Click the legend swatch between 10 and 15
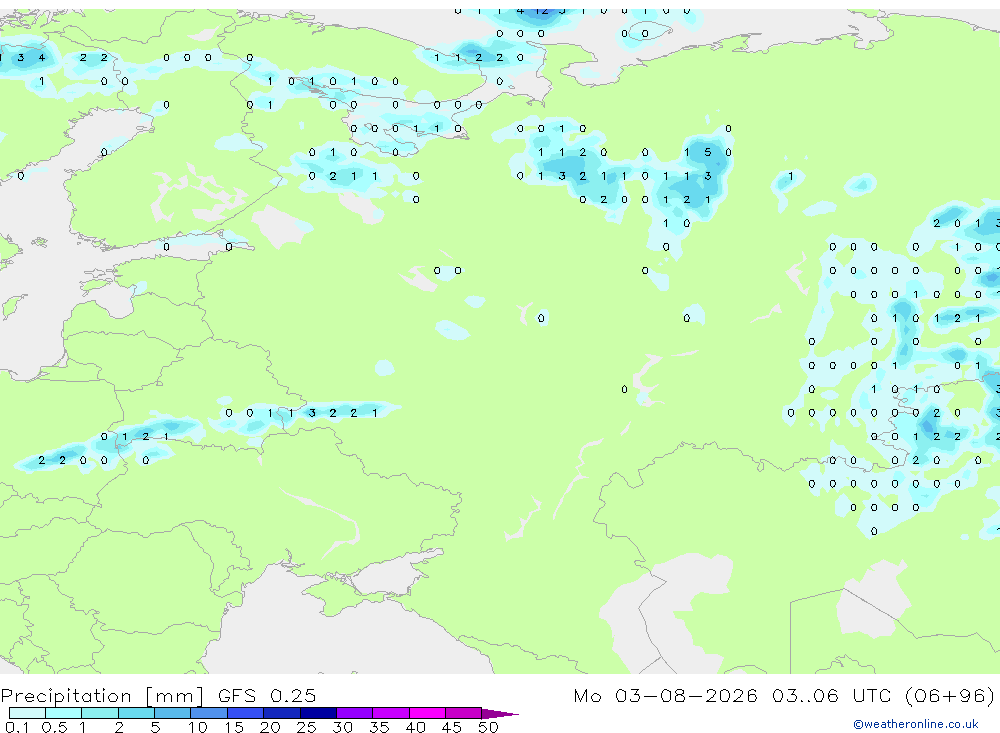 [x=209, y=713]
